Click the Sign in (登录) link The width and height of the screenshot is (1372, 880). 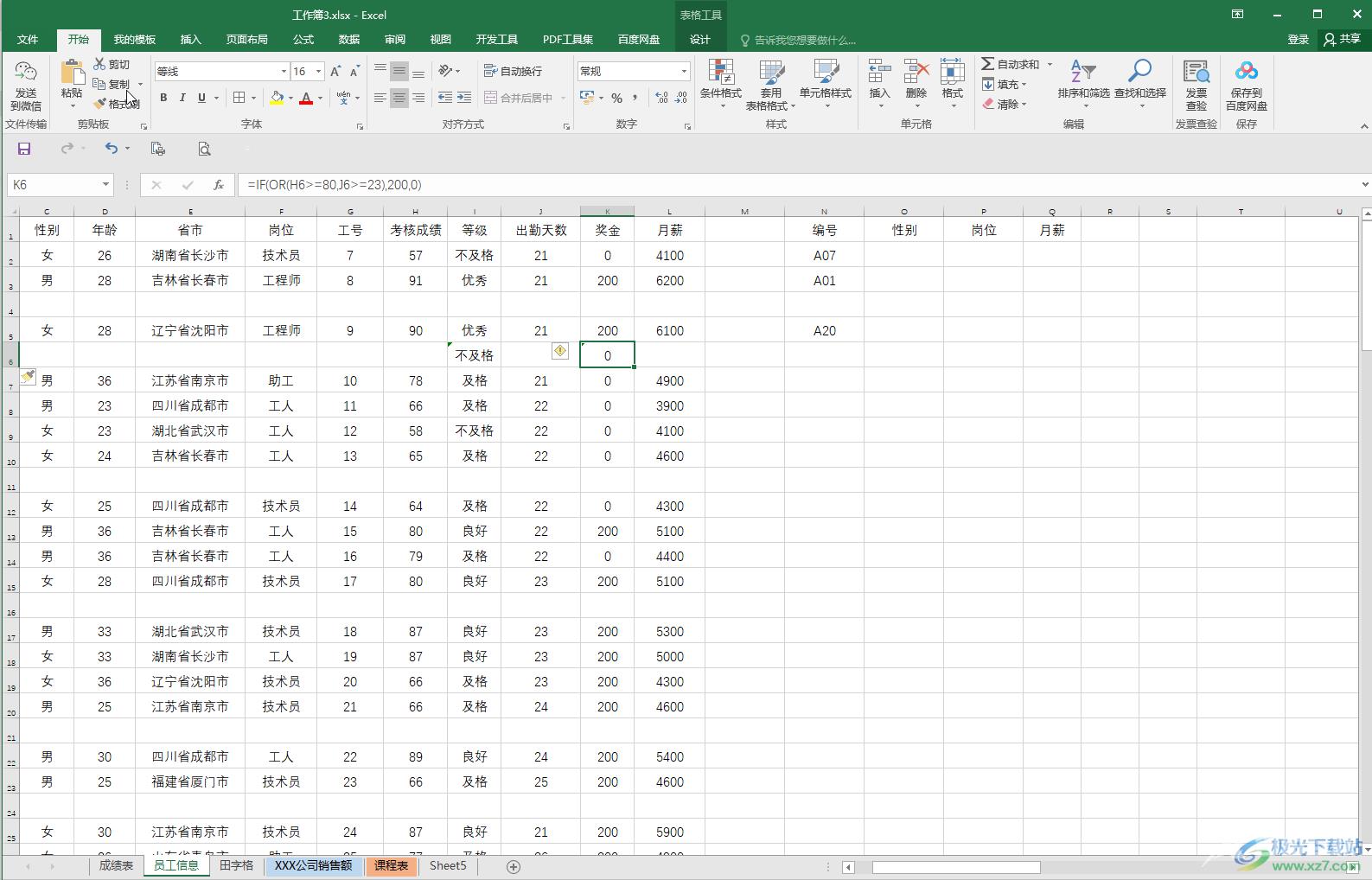click(x=1298, y=40)
